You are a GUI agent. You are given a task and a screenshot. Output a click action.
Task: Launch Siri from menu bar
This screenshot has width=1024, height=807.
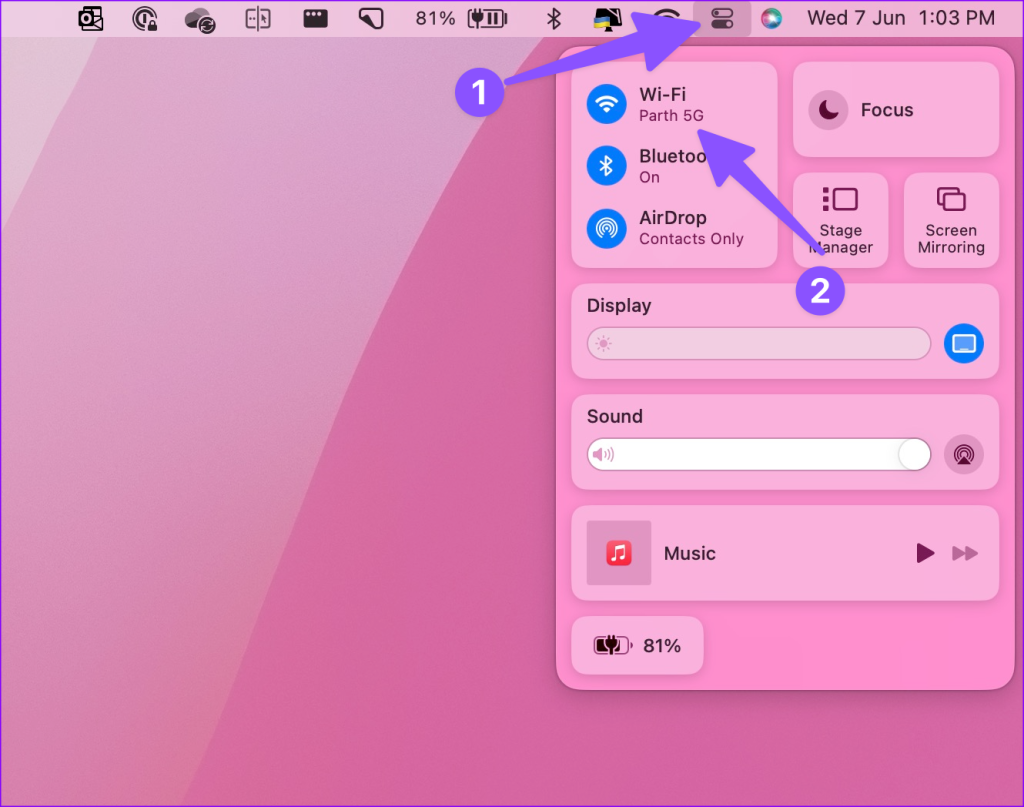(771, 18)
